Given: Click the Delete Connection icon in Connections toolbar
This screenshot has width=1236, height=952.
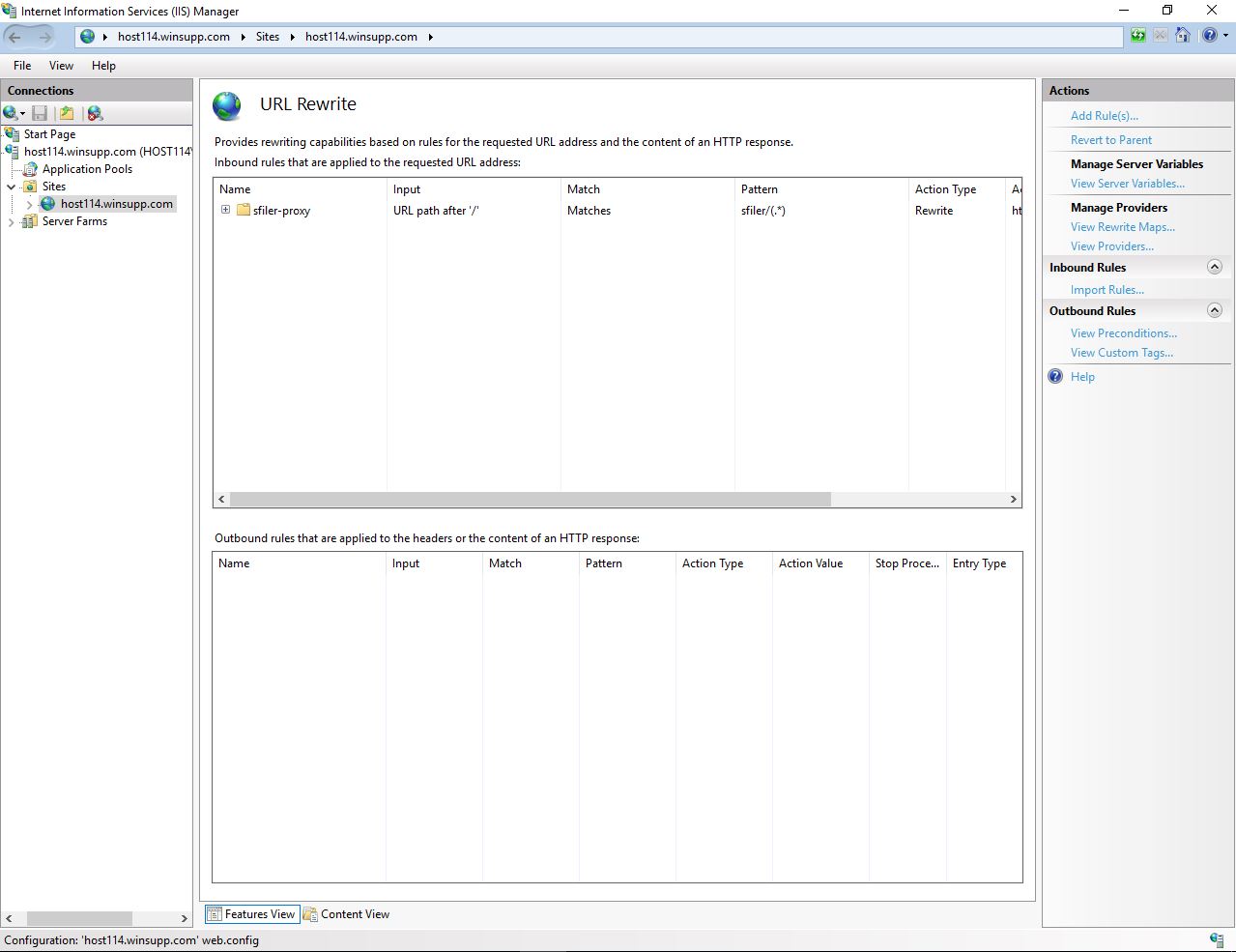Looking at the screenshot, I should click(95, 113).
